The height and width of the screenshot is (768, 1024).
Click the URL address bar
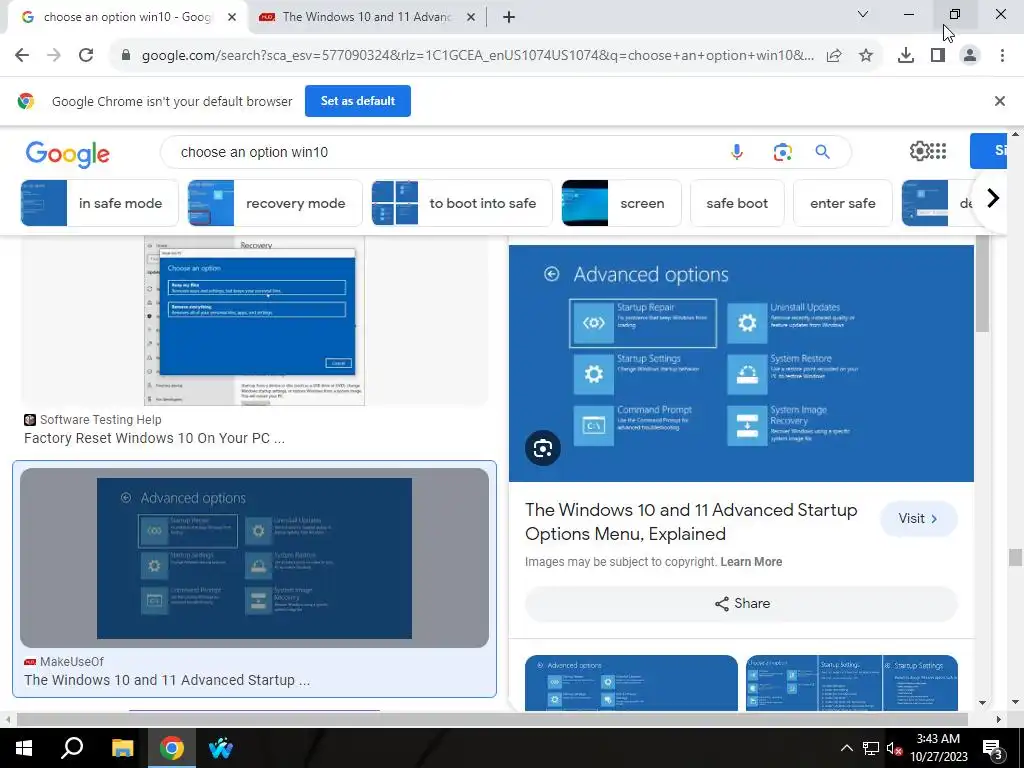[477, 56]
